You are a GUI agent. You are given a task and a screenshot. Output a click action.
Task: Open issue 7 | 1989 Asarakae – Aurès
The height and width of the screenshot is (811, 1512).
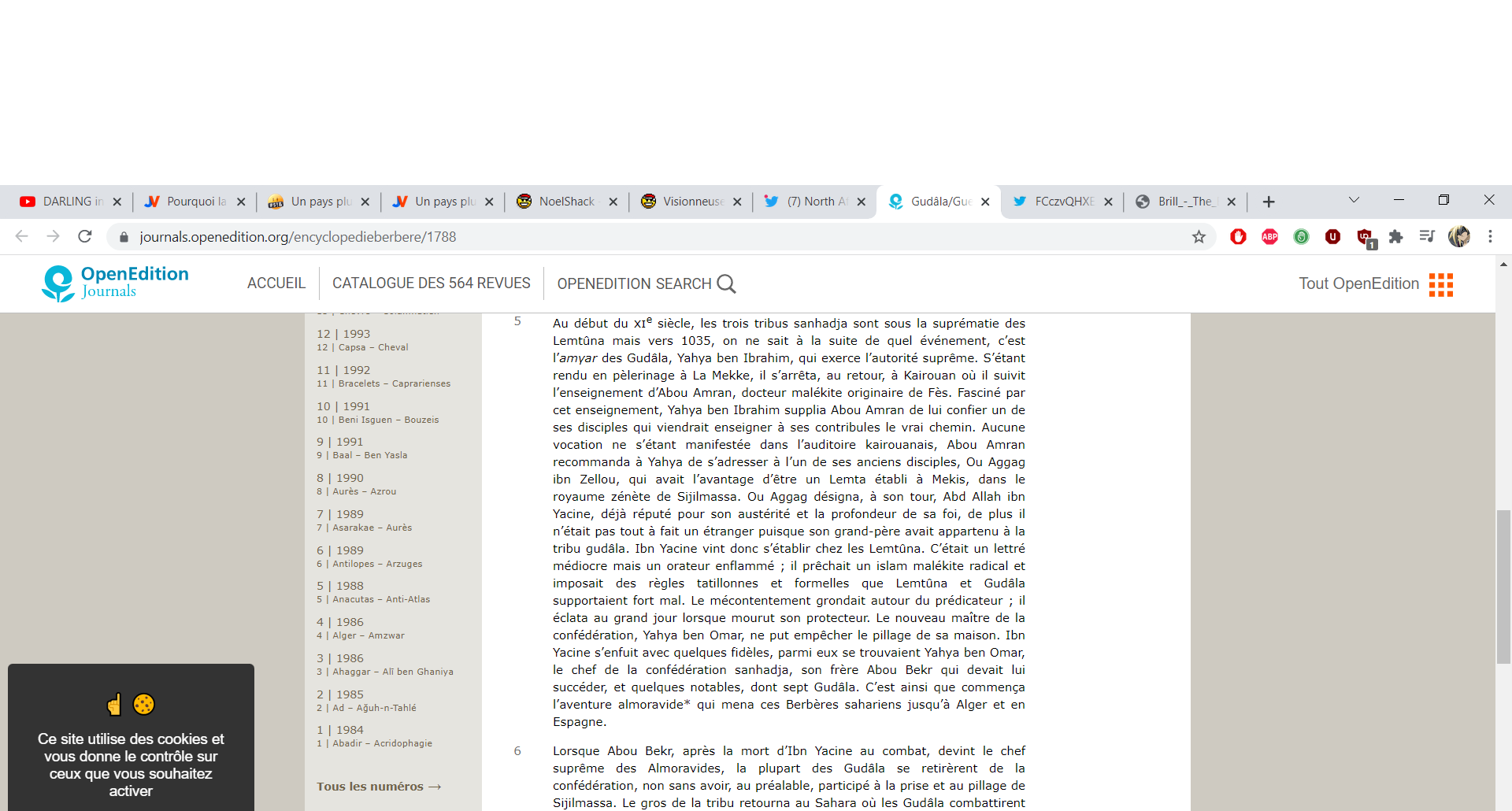[x=365, y=520]
